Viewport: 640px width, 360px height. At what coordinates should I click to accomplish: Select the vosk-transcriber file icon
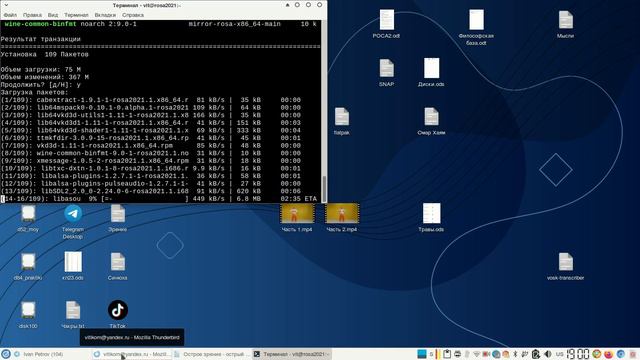coord(565,266)
